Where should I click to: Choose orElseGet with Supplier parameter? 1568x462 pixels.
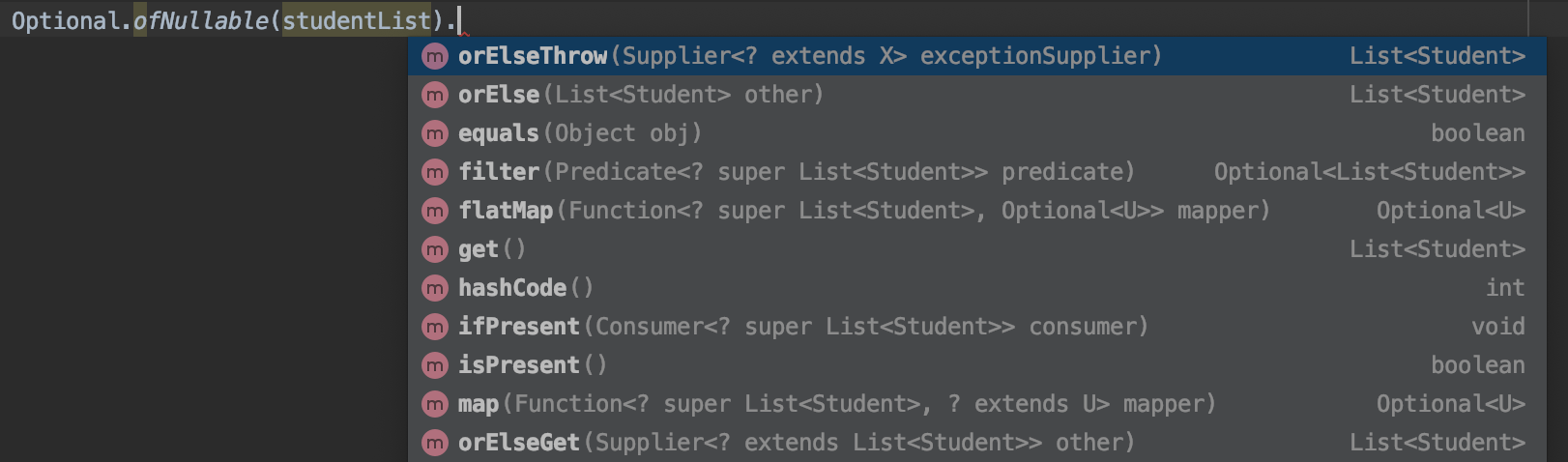976,443
